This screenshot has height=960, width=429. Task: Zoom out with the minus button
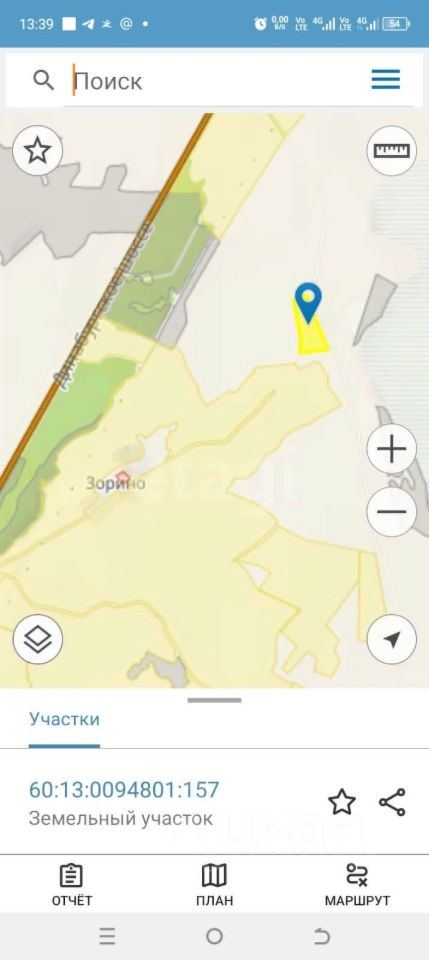(x=392, y=512)
